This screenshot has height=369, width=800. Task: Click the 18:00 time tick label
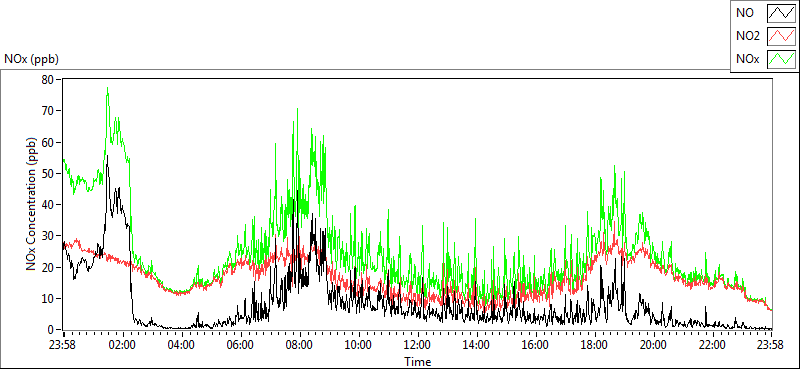click(594, 345)
